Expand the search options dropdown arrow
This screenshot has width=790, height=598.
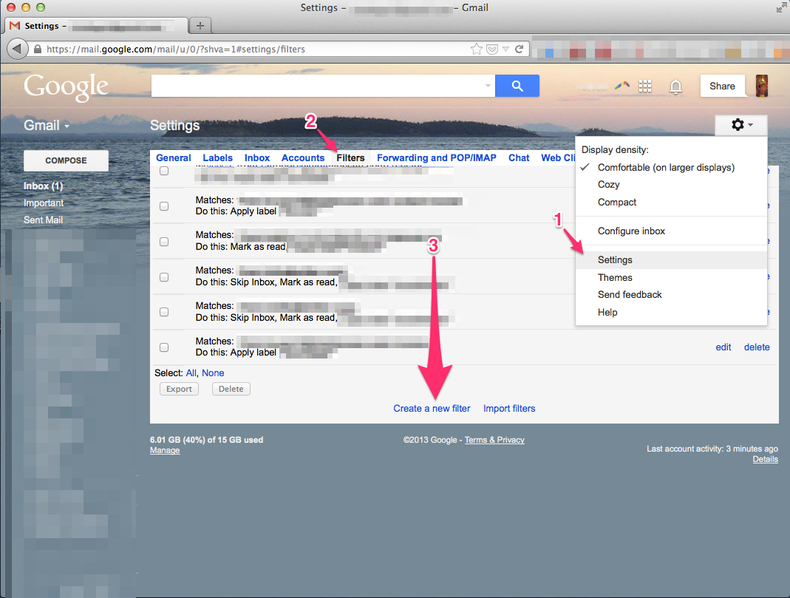[488, 86]
